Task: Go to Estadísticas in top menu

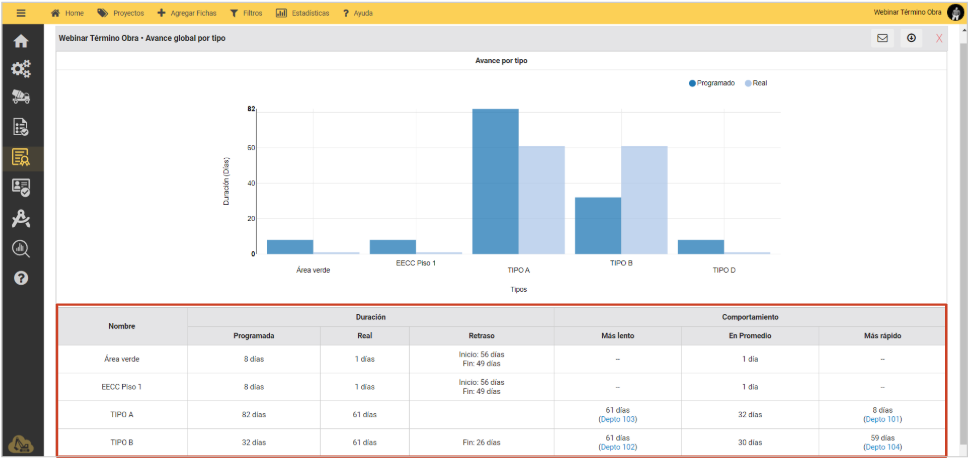Action: tap(304, 13)
